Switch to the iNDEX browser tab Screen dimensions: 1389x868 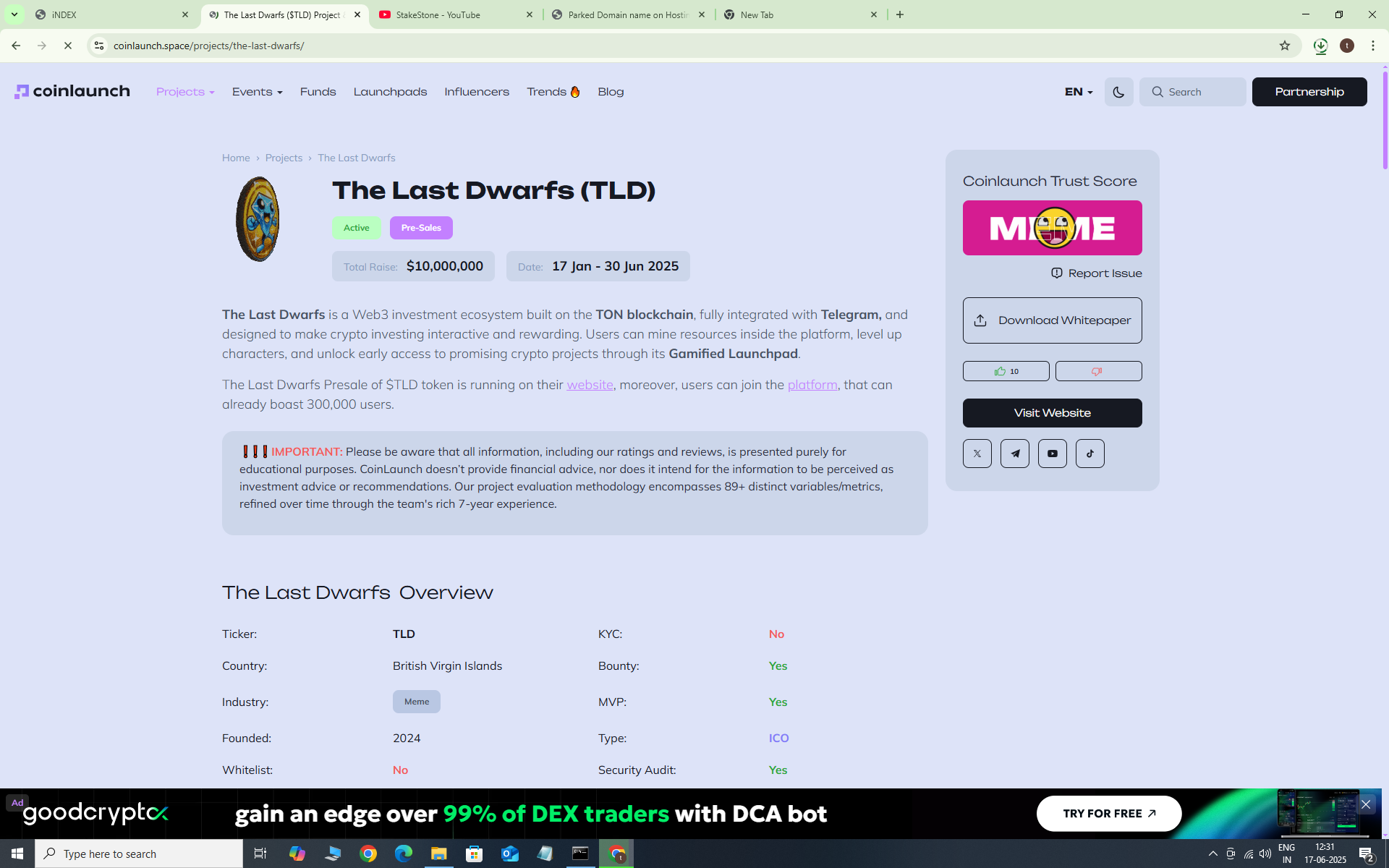[x=112, y=14]
